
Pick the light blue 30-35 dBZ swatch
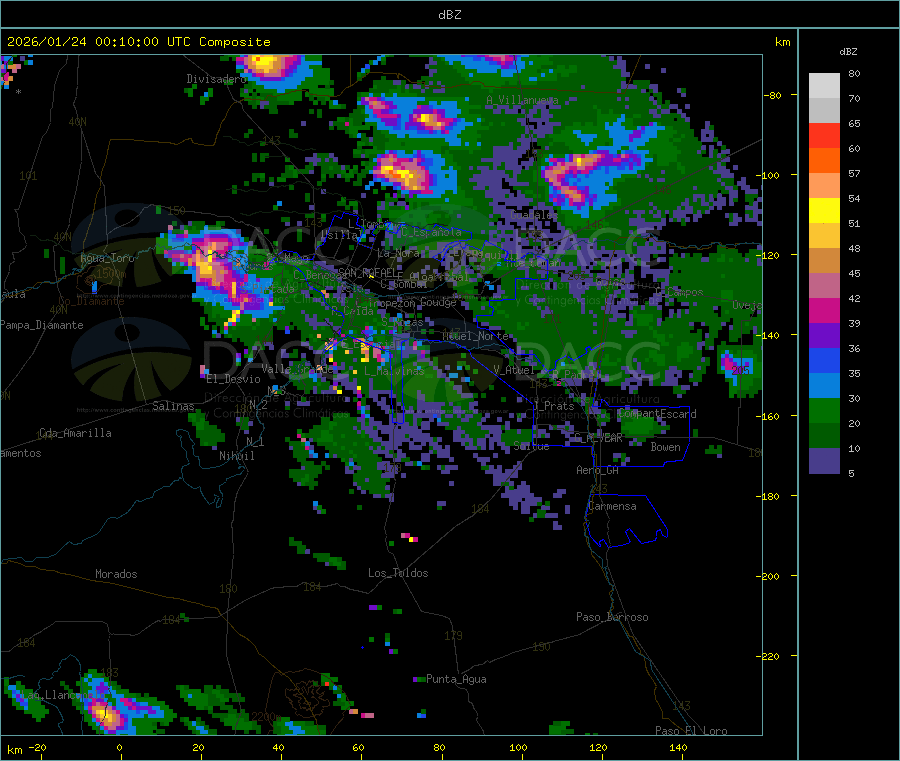click(824, 385)
